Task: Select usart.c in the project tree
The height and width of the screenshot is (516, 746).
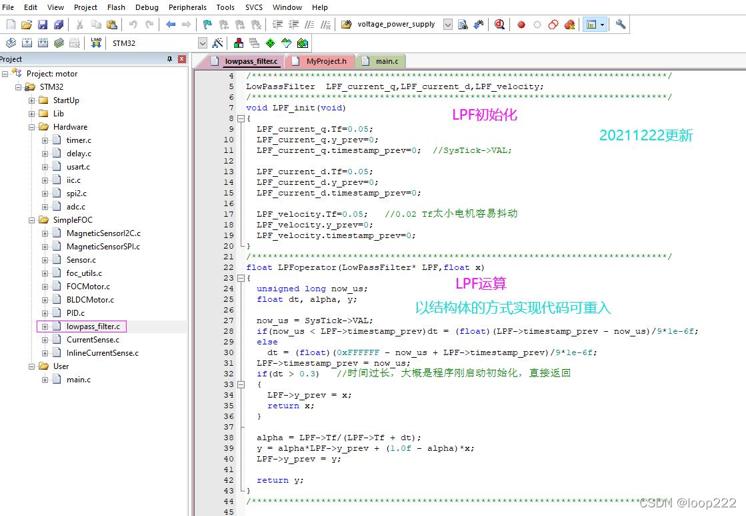Action: (78, 167)
